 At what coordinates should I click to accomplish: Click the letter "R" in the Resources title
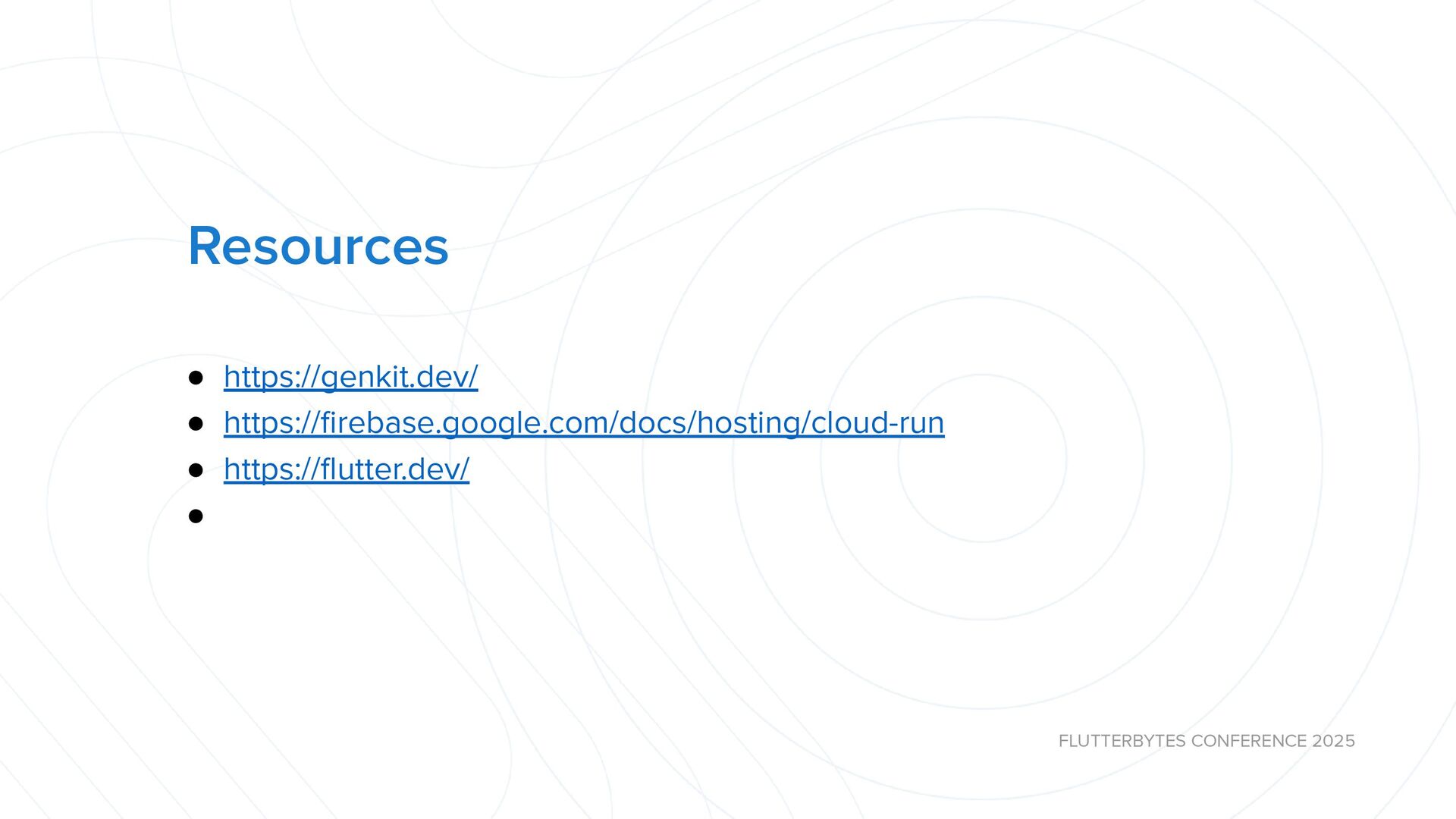(x=203, y=246)
